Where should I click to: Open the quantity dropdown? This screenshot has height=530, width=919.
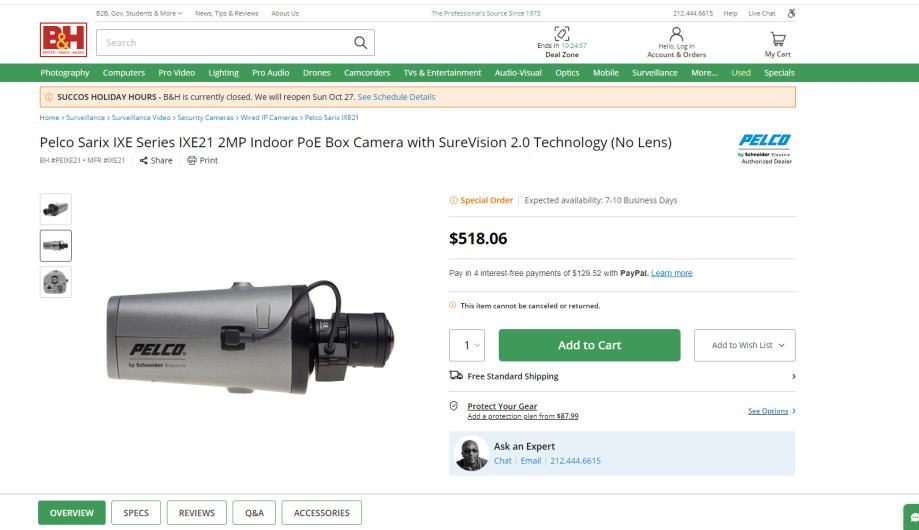(x=468, y=345)
